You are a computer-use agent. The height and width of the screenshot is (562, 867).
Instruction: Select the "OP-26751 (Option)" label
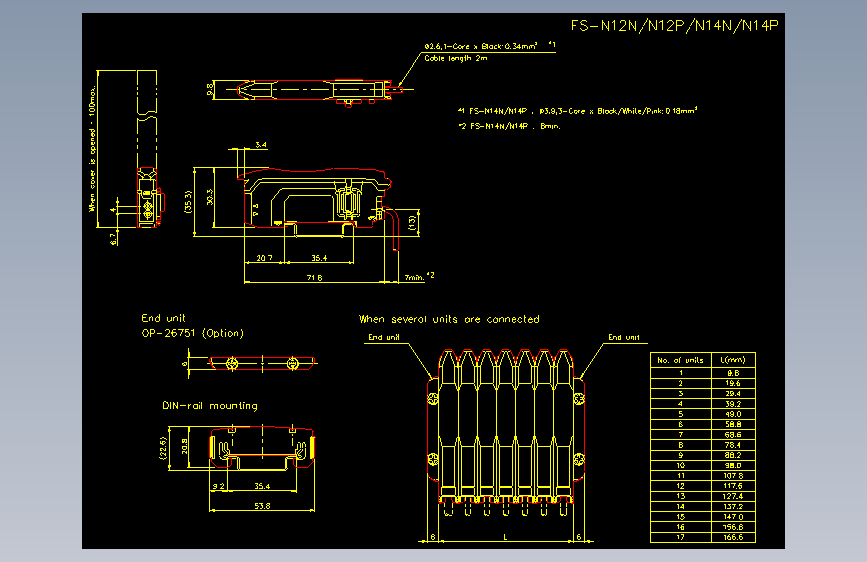[192, 333]
